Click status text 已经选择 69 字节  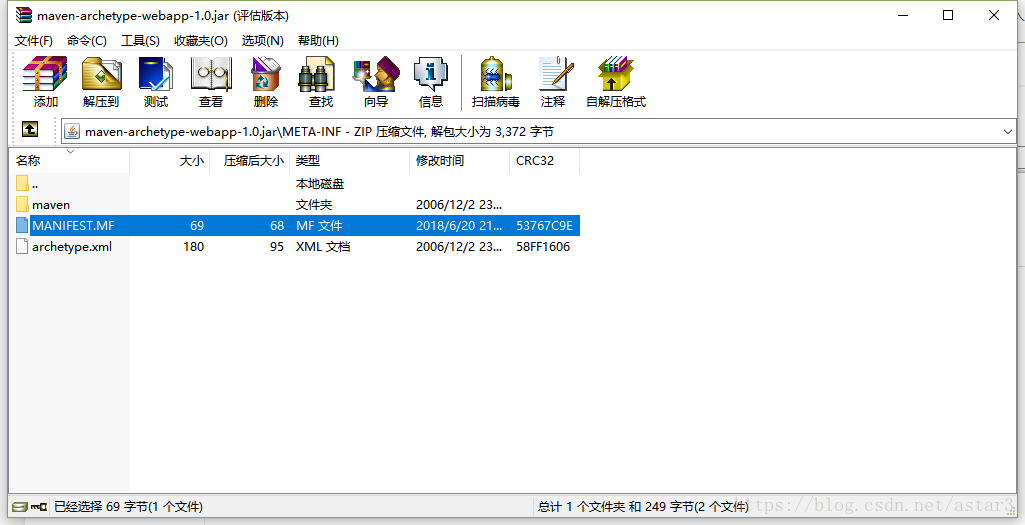tap(128, 507)
